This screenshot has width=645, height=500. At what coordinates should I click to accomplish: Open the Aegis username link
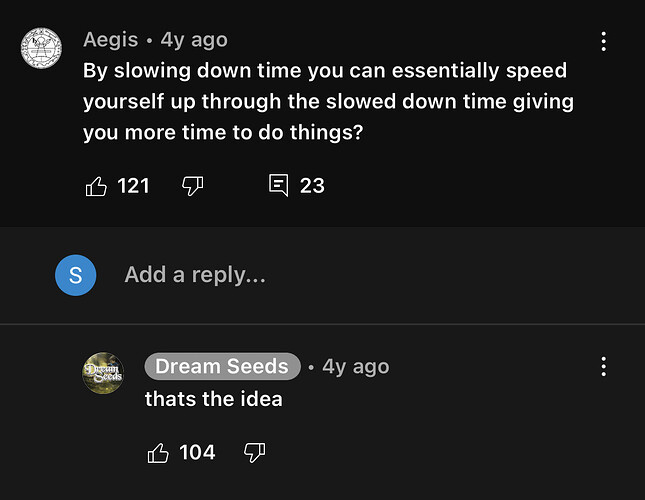[x=110, y=40]
